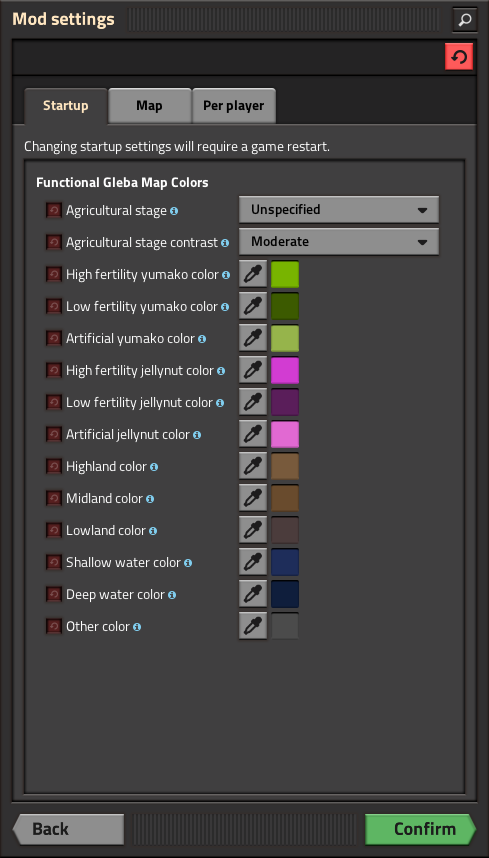Click eyedropper next to Deep water color
The image size is (489, 858).
pyautogui.click(x=253, y=594)
